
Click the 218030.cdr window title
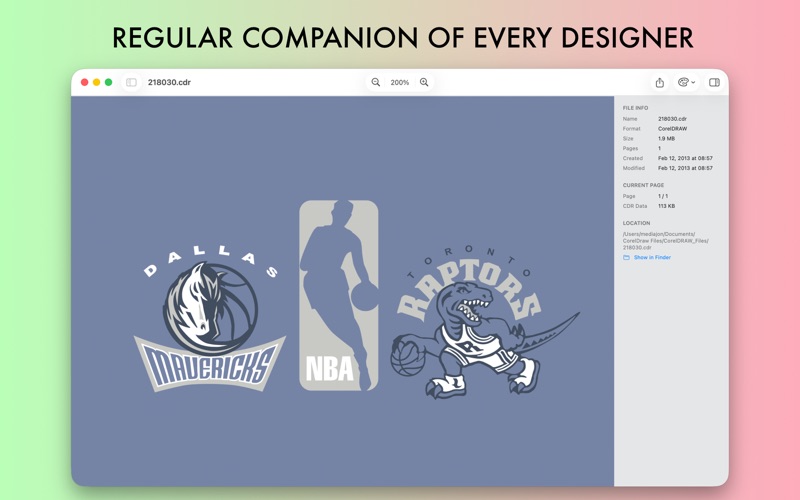169,82
